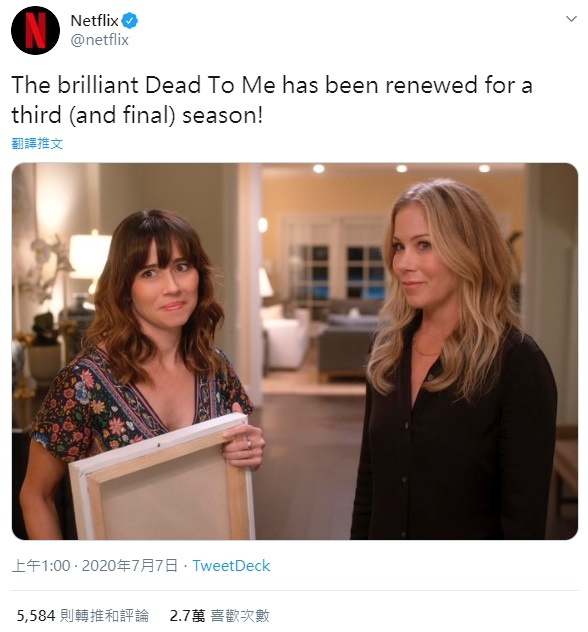The image size is (588, 632).
Task: Select the red N in the Netflix avatar
Action: pos(35,30)
